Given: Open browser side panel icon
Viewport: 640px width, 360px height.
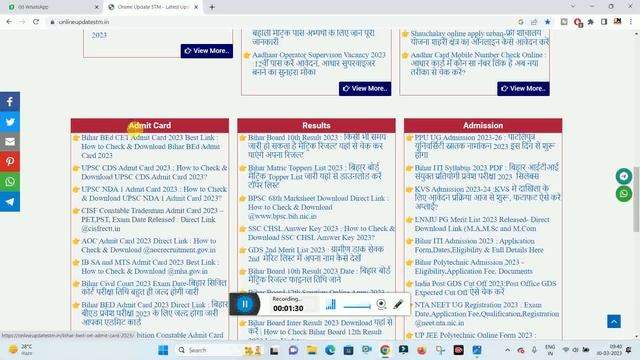Looking at the screenshot, I should pyautogui.click(x=604, y=22).
